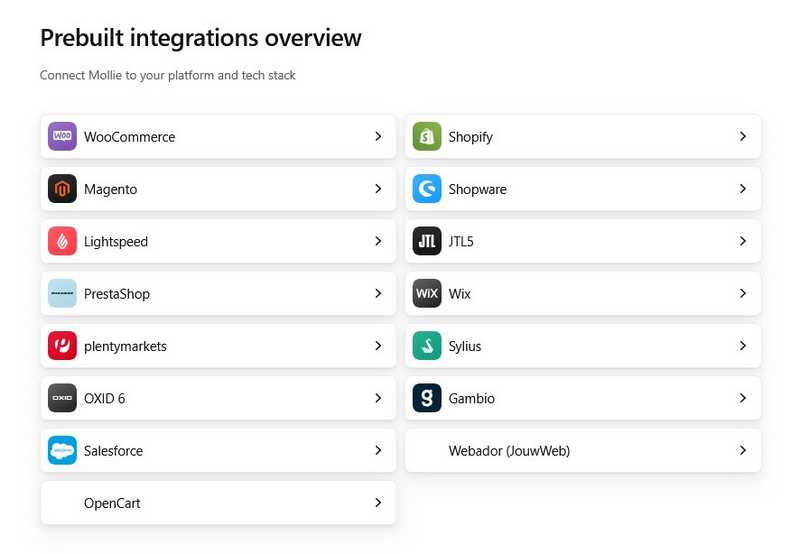
Task: Click the red Lightspeed flame icon
Action: [62, 241]
